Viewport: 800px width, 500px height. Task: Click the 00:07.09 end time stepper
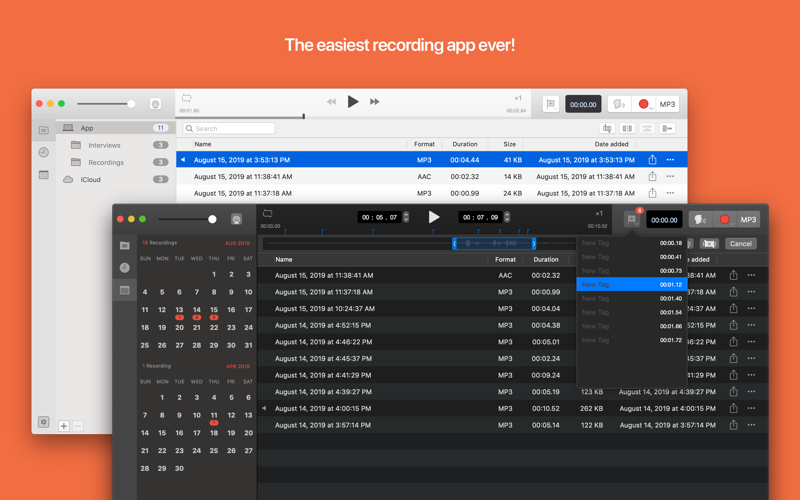(507, 217)
